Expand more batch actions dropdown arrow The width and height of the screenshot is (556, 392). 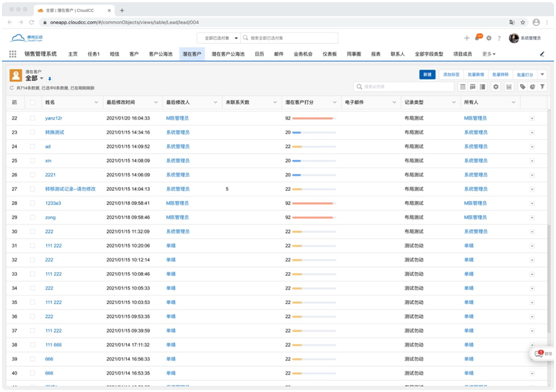542,74
